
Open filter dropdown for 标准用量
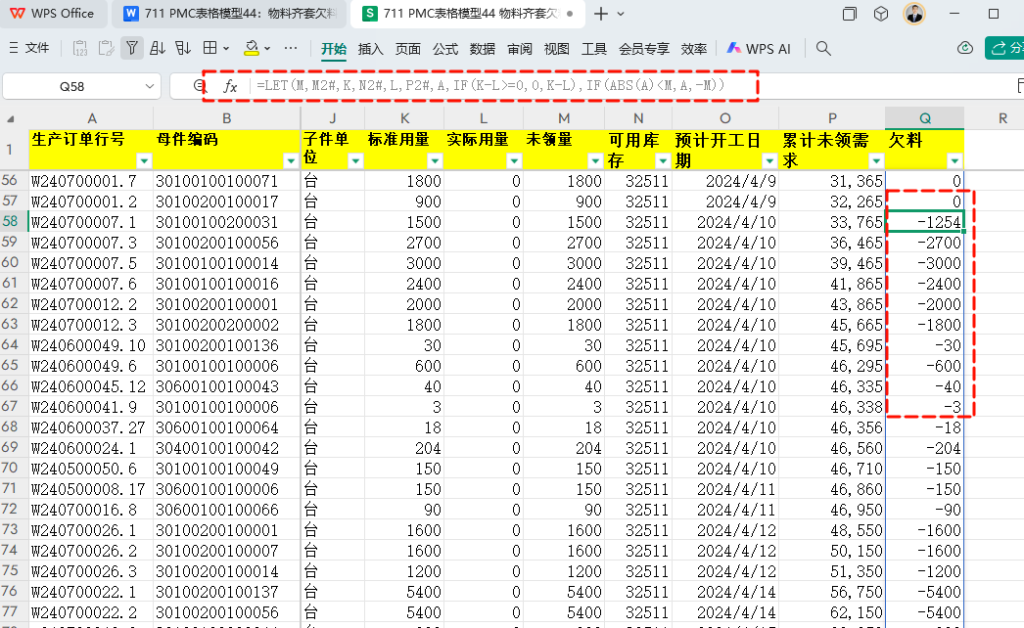click(435, 161)
